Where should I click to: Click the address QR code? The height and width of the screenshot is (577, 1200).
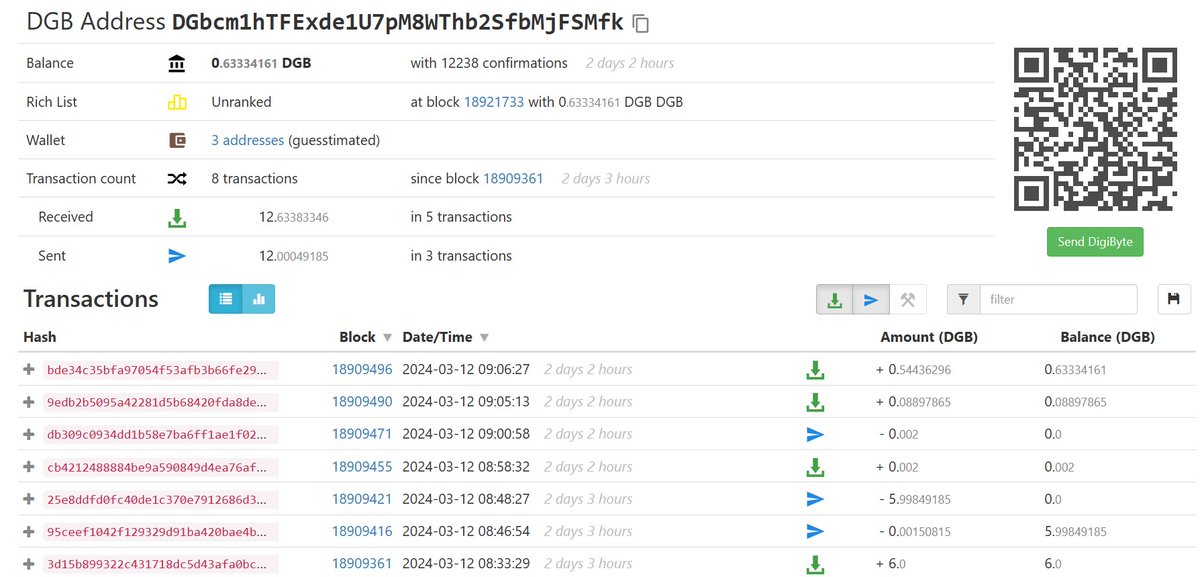click(x=1095, y=129)
